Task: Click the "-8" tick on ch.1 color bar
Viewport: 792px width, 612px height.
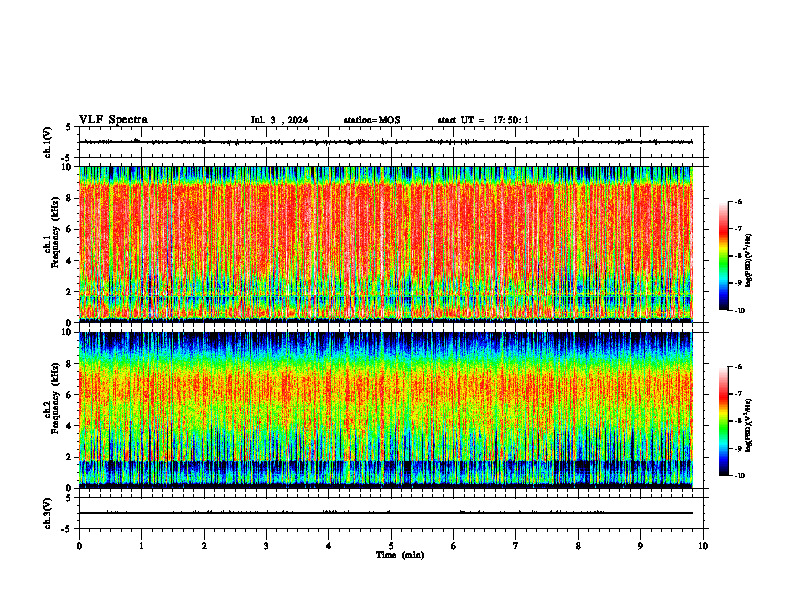Action: tap(737, 256)
